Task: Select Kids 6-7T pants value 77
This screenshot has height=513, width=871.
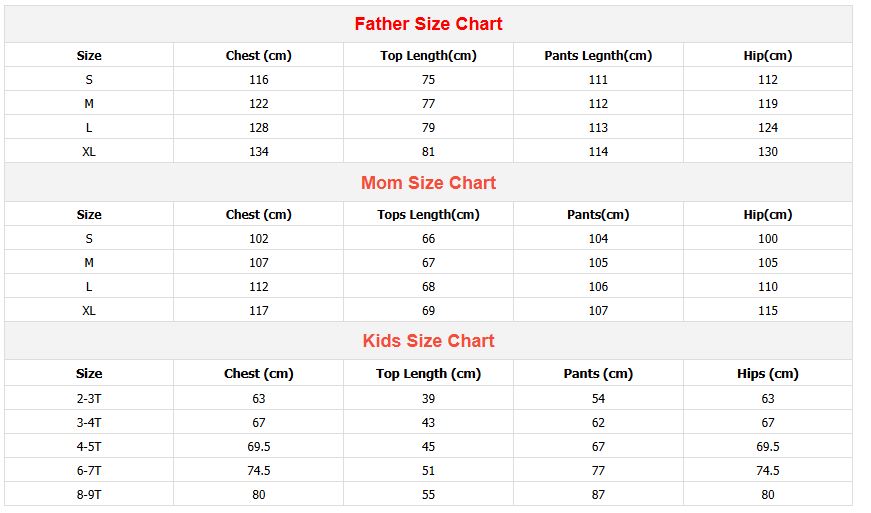Action: click(598, 470)
